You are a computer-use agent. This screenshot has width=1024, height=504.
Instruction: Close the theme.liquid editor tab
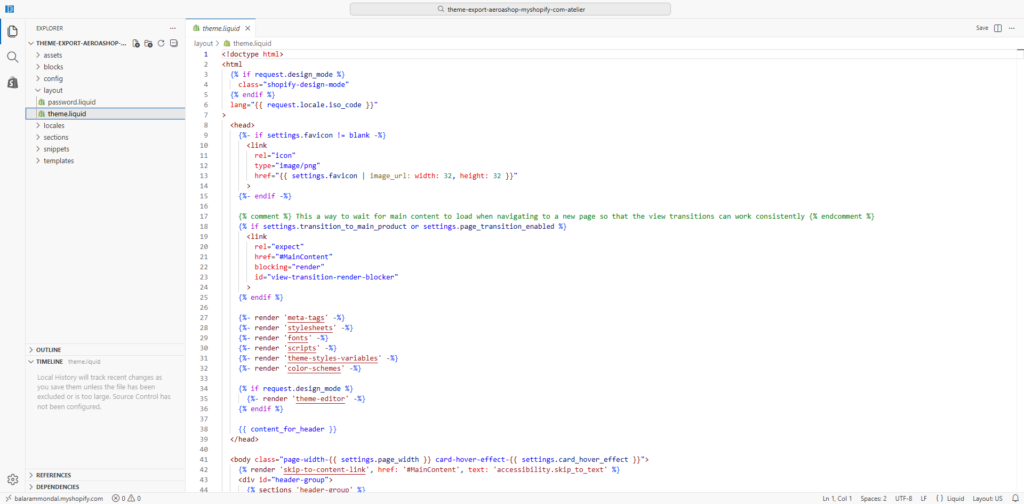pyautogui.click(x=250, y=29)
